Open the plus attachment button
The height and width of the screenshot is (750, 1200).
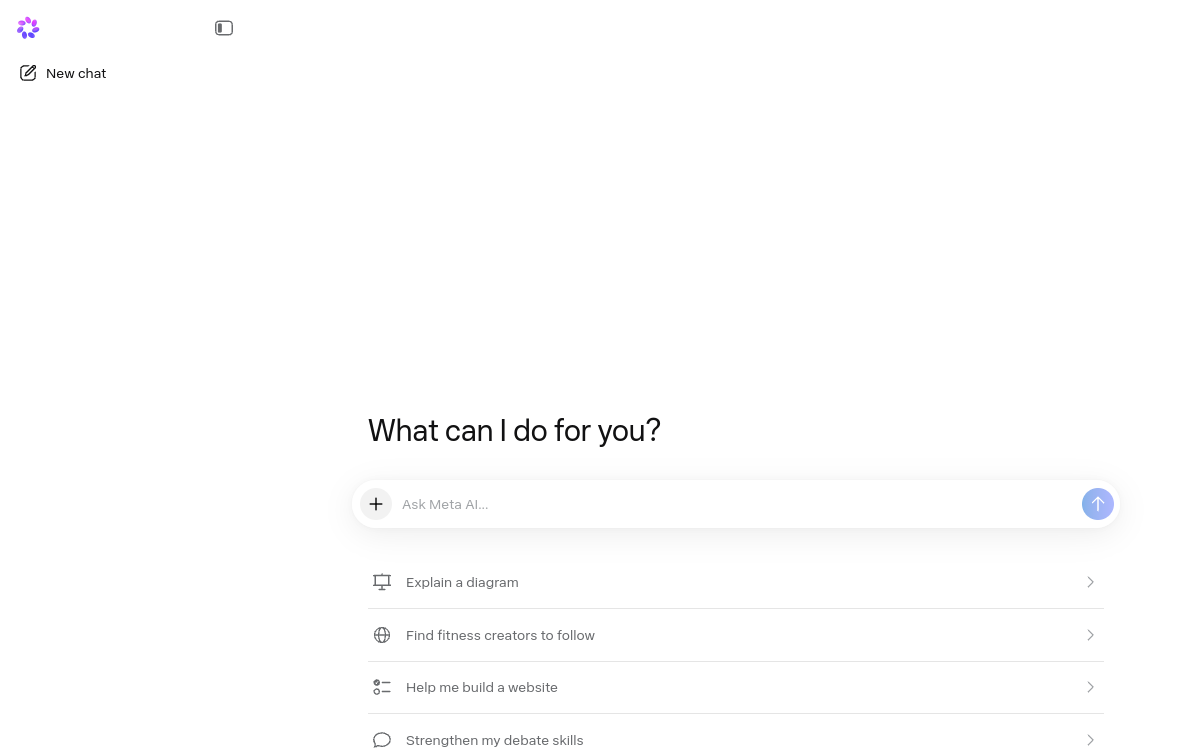376,504
